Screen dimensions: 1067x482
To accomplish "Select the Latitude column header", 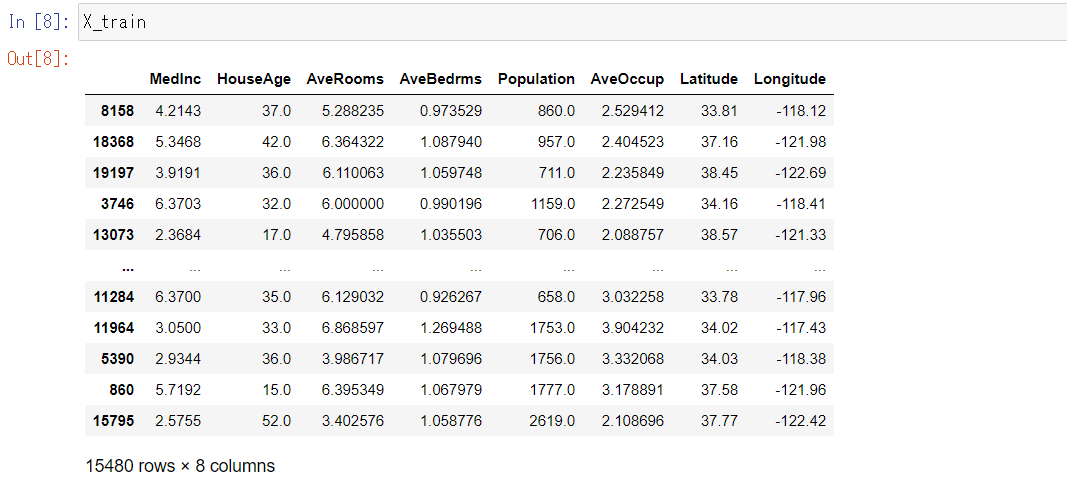I will [x=708, y=79].
